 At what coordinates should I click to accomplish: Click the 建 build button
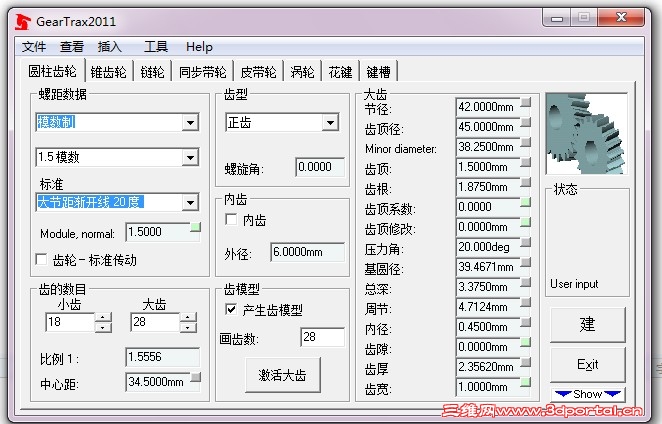pyautogui.click(x=588, y=324)
